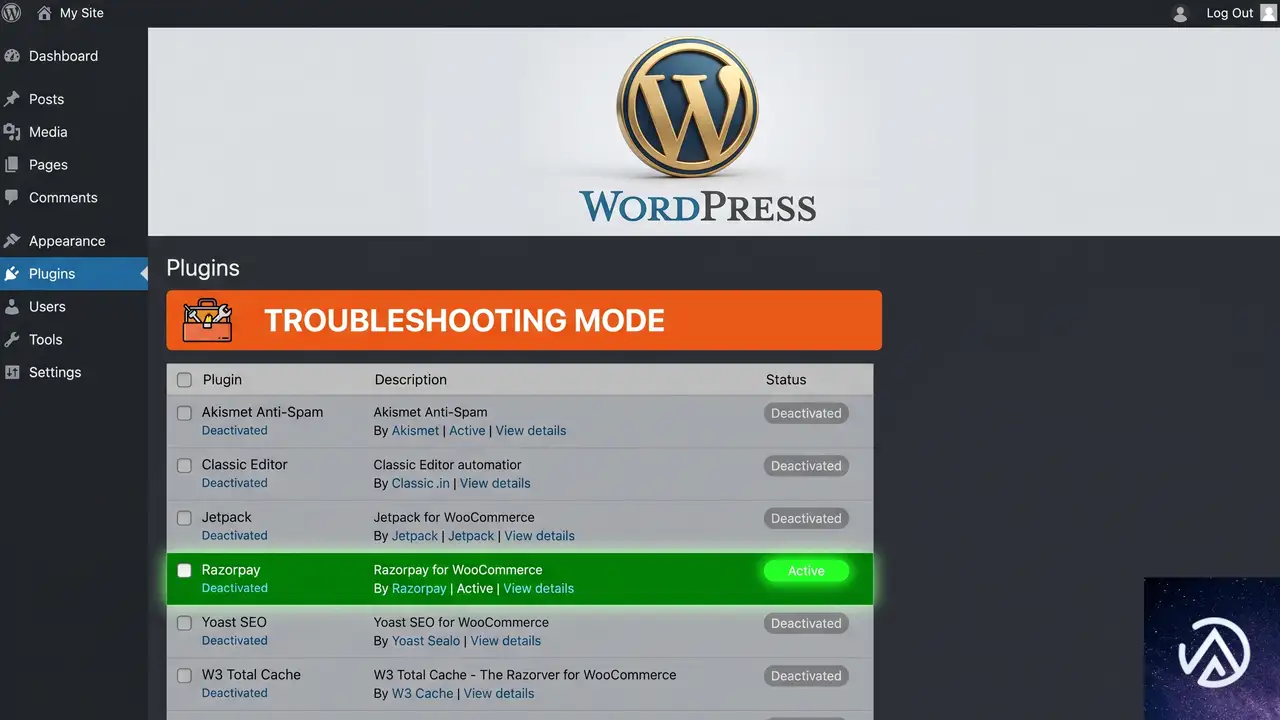
Task: Click the Active status badge for Razorpay
Action: (806, 571)
